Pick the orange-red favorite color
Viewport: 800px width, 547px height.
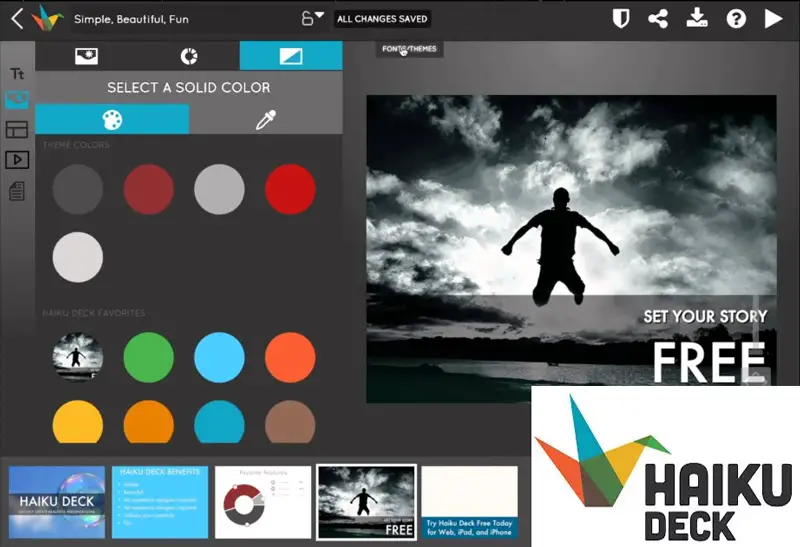[290, 357]
